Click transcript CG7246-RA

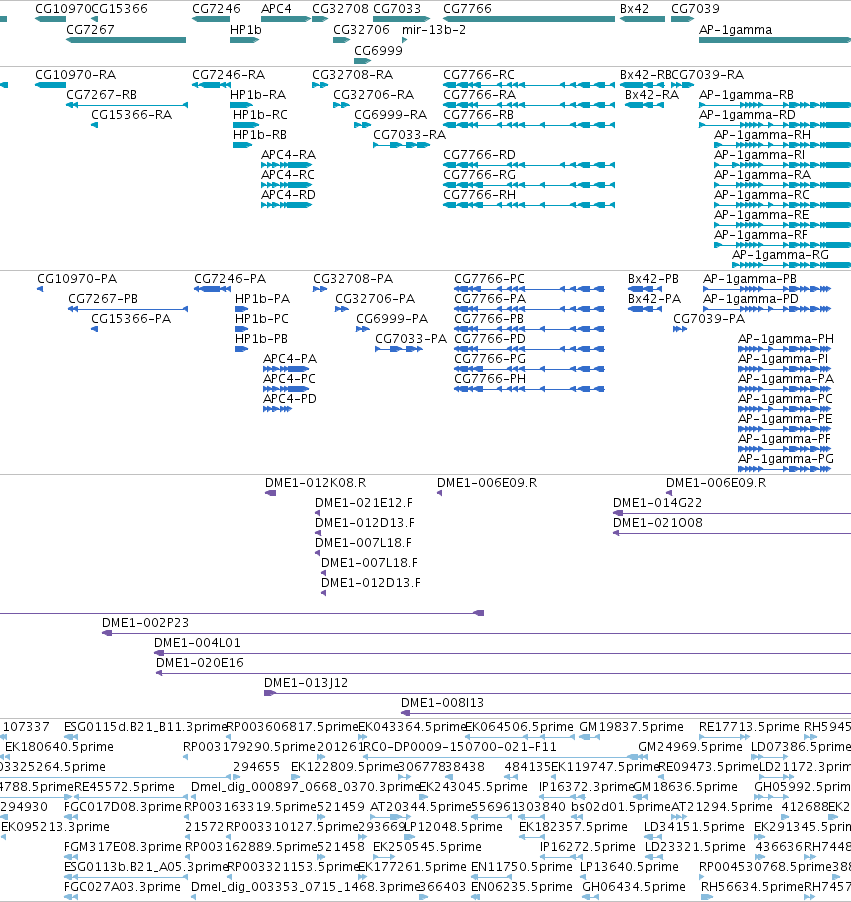(x=228, y=75)
